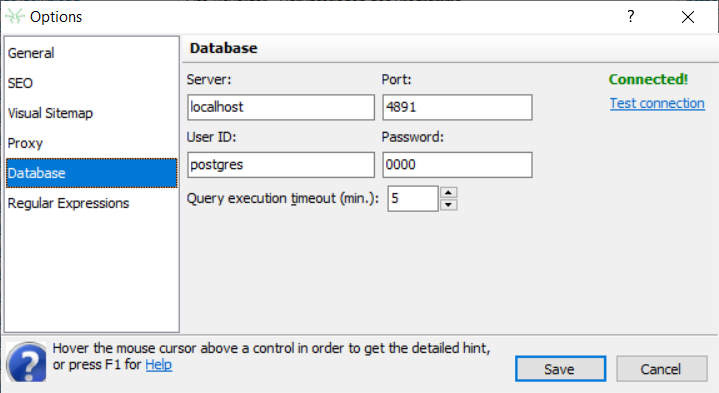Close the Options dialog window
Viewport: 719px width, 393px height.
(x=688, y=17)
